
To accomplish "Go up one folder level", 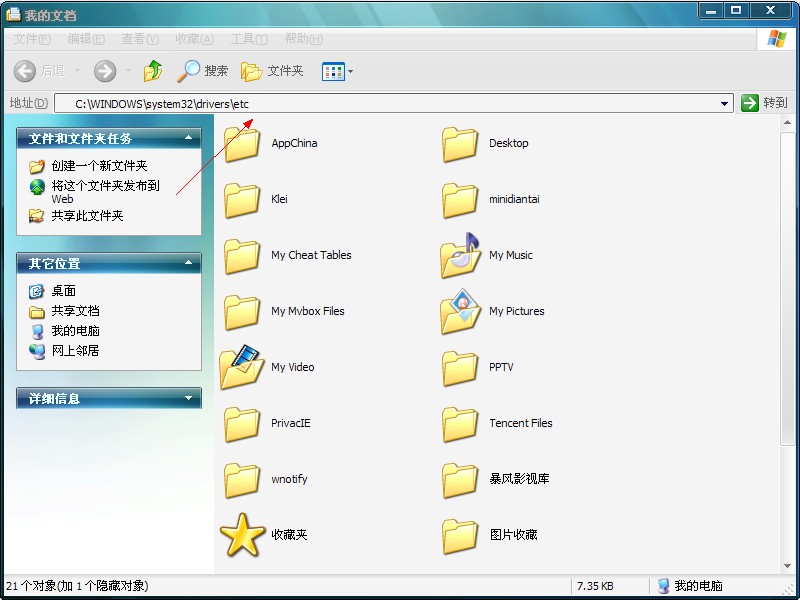I will point(153,71).
